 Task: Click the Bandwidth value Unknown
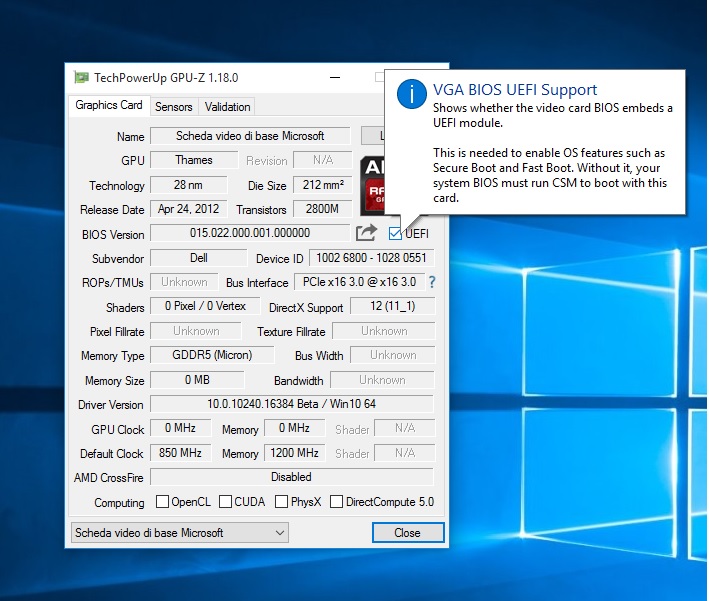[383, 380]
